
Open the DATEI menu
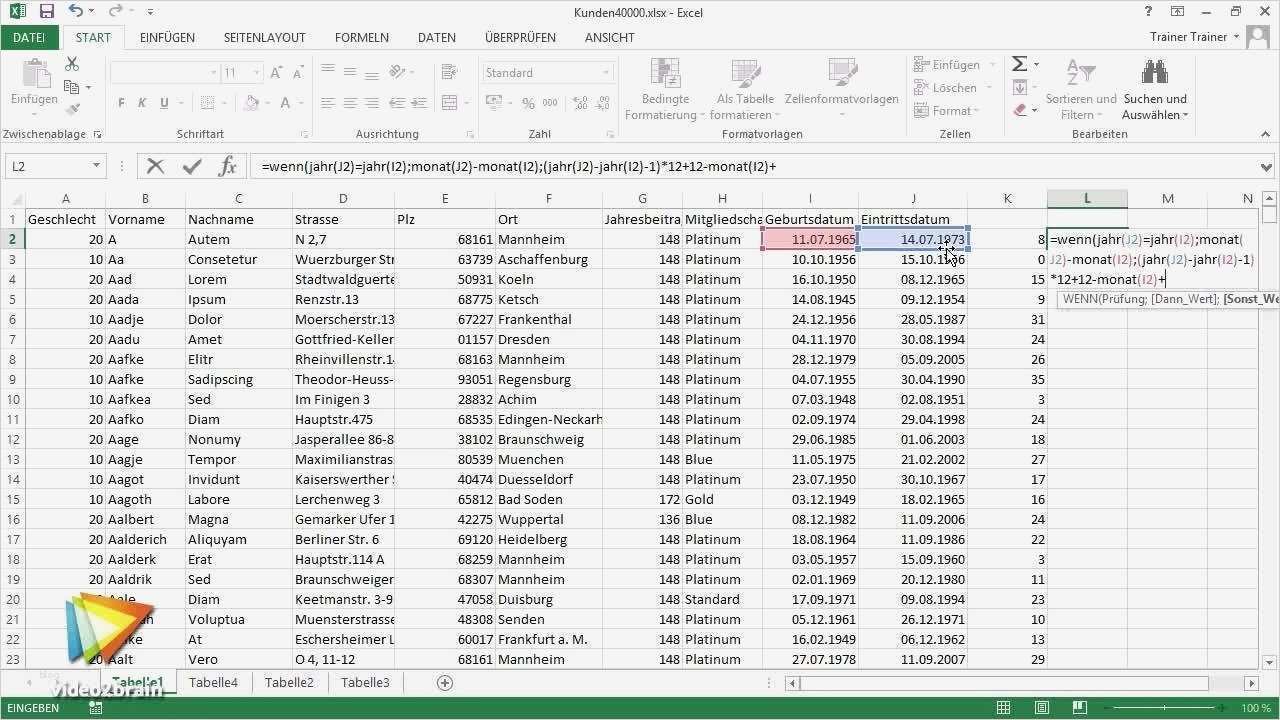pos(29,37)
